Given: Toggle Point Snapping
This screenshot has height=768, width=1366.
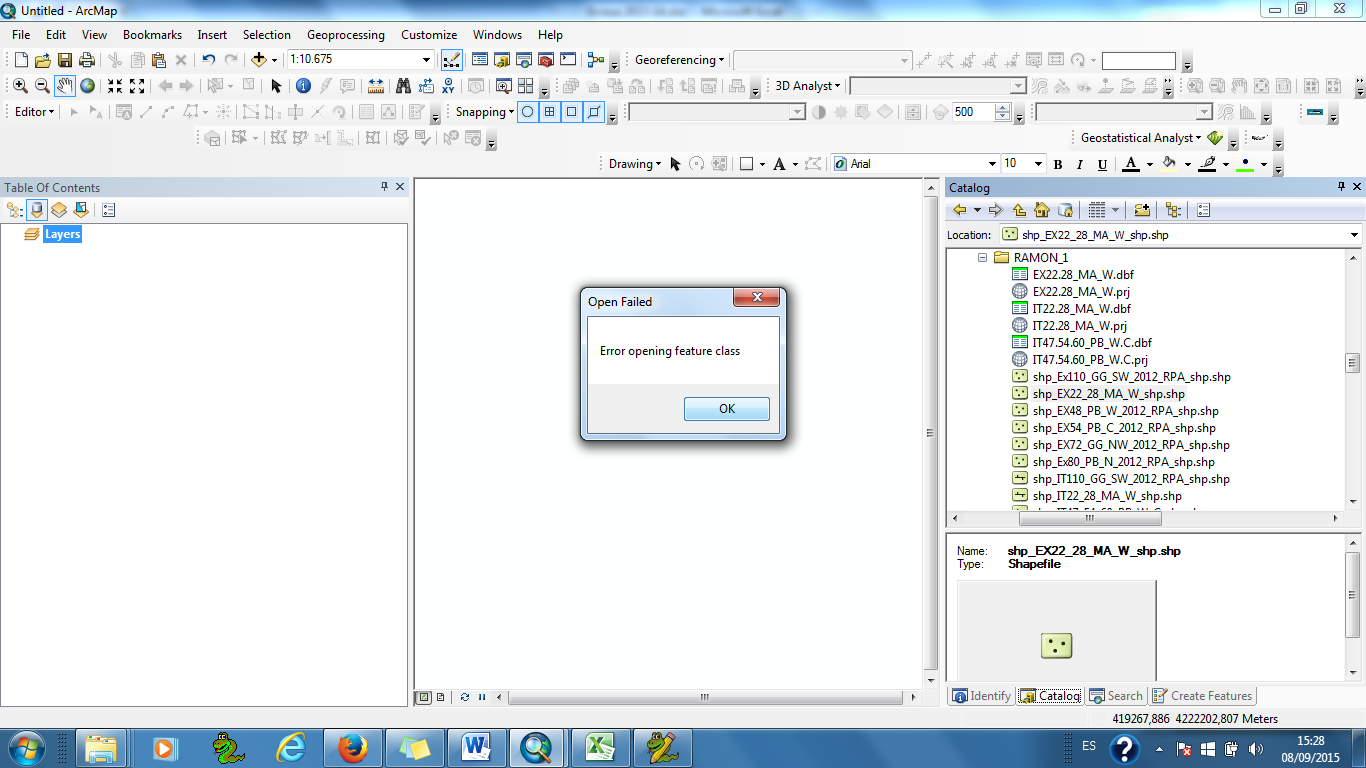Looking at the screenshot, I should 528,112.
